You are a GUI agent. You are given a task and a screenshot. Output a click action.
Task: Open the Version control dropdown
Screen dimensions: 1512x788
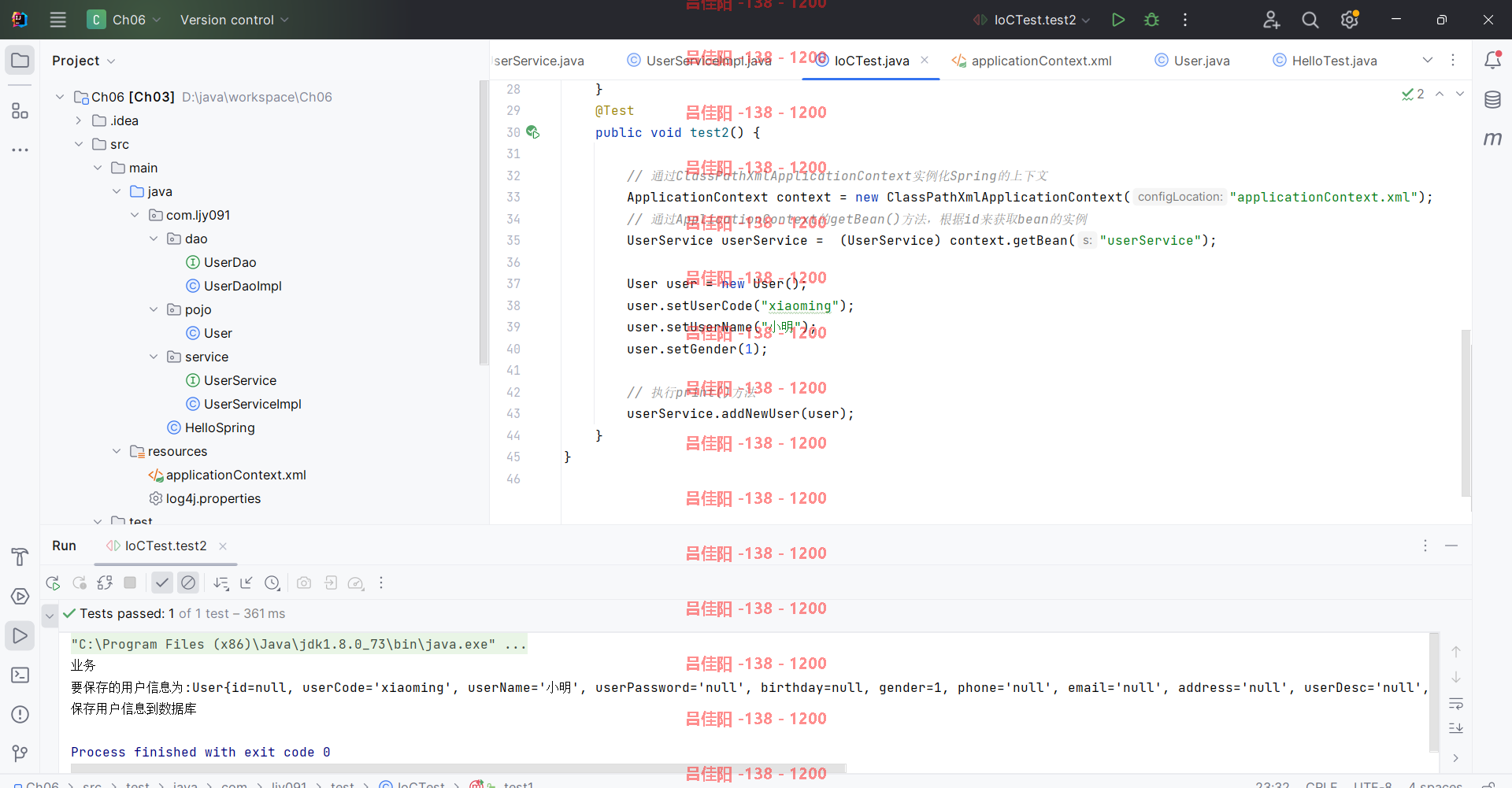[x=235, y=20]
